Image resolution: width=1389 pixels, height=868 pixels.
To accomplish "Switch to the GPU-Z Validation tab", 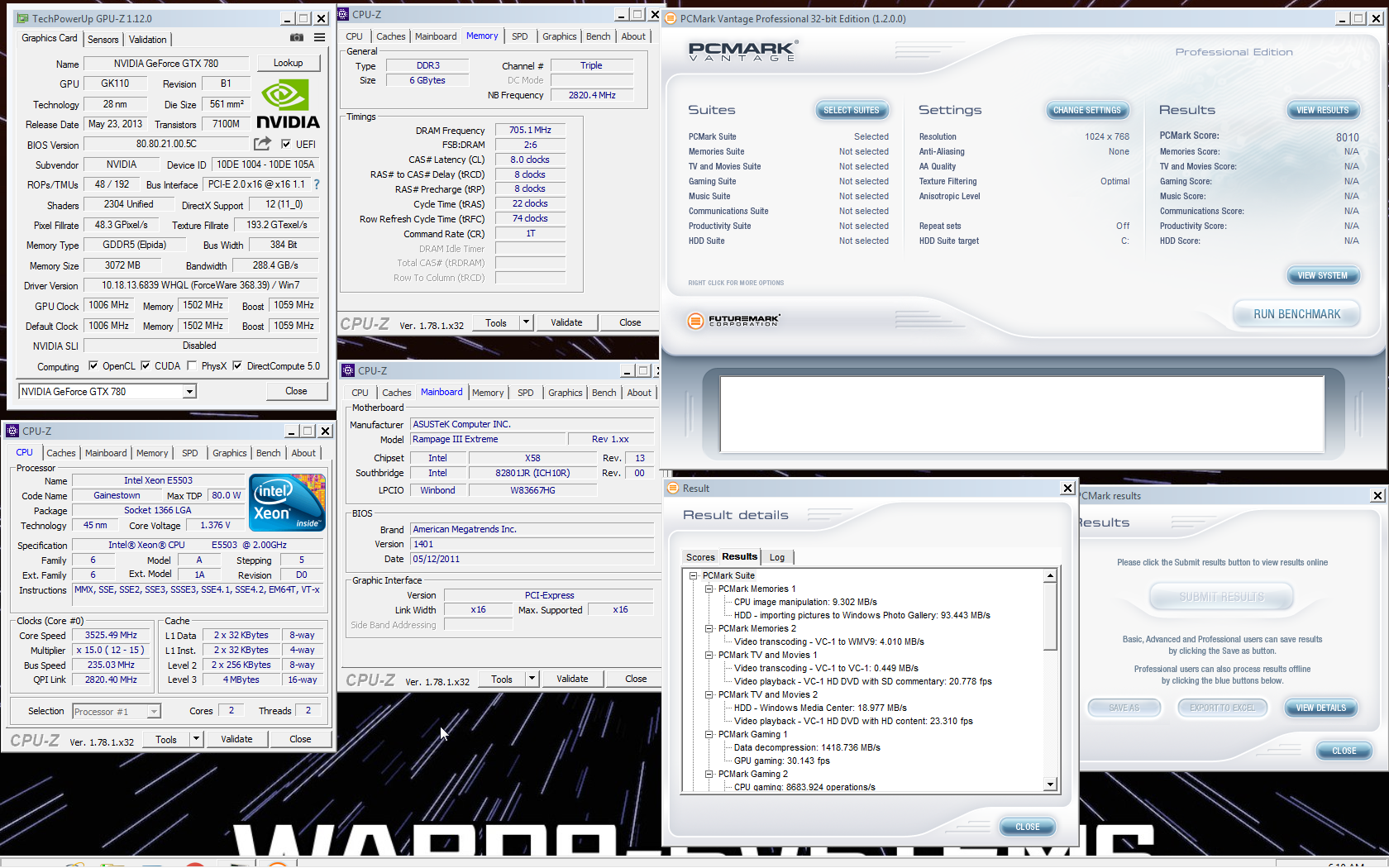I will (x=147, y=39).
